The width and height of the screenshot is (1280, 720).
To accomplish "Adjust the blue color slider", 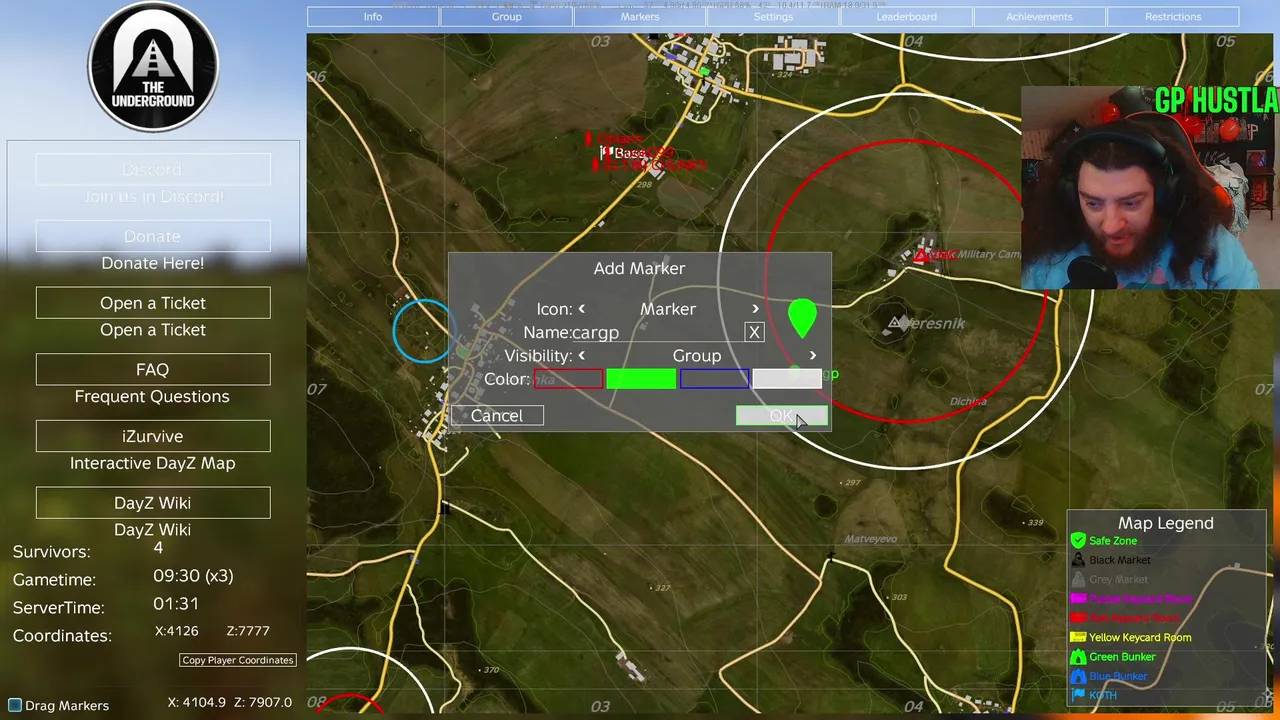I will coord(714,379).
